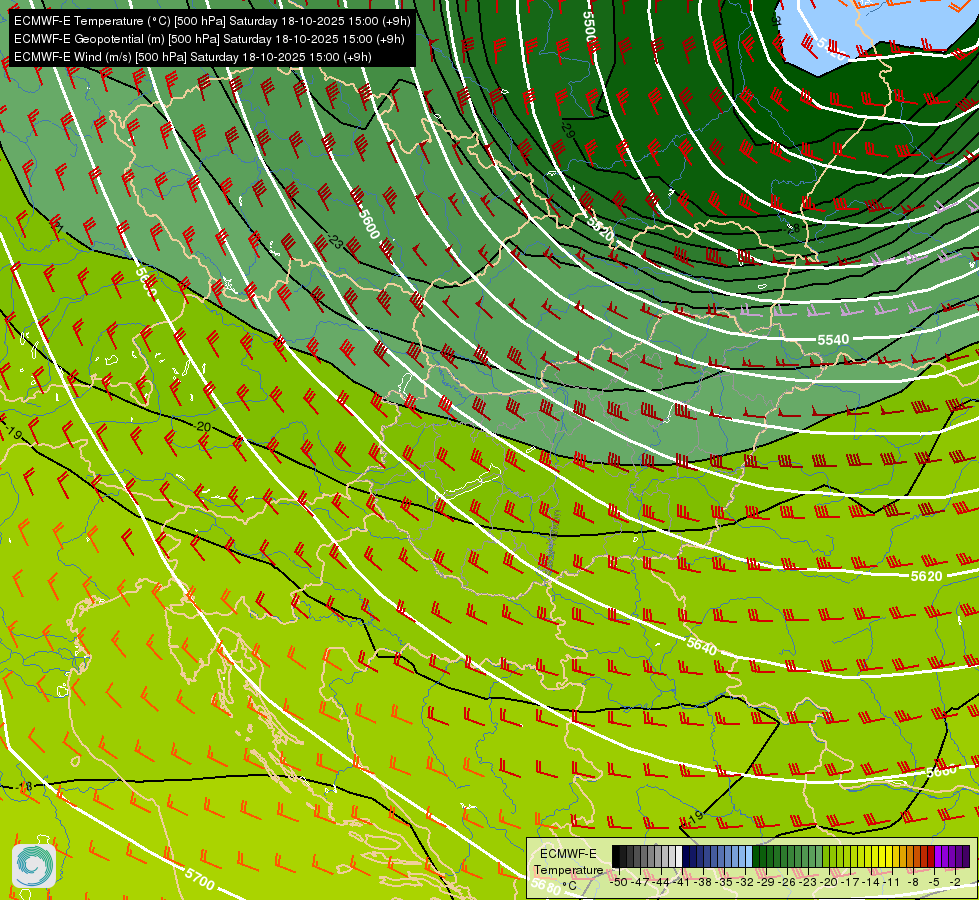Click the -38 legend scale value
The image size is (979, 900).
(703, 882)
